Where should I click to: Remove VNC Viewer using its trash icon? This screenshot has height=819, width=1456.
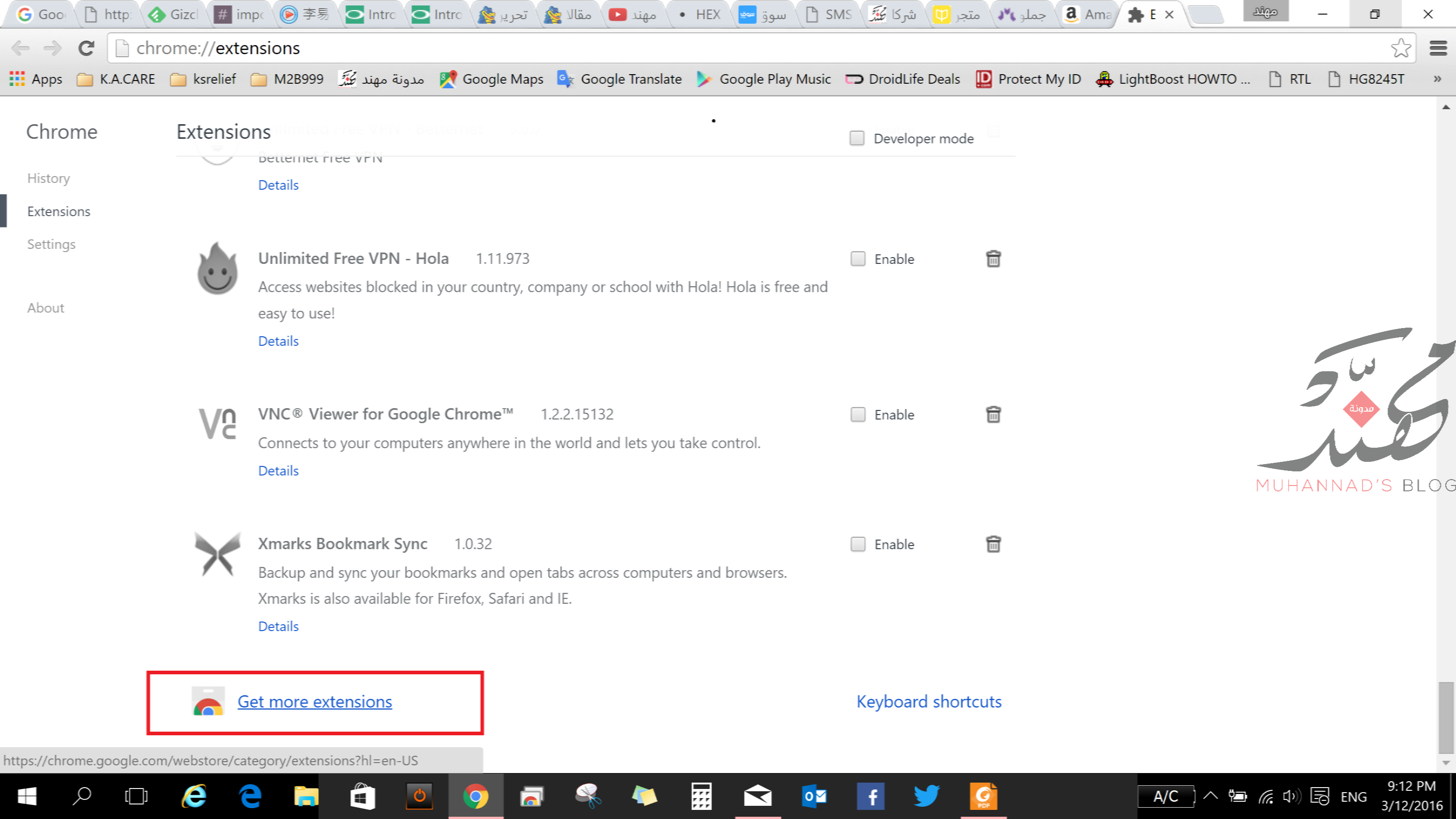click(x=993, y=415)
